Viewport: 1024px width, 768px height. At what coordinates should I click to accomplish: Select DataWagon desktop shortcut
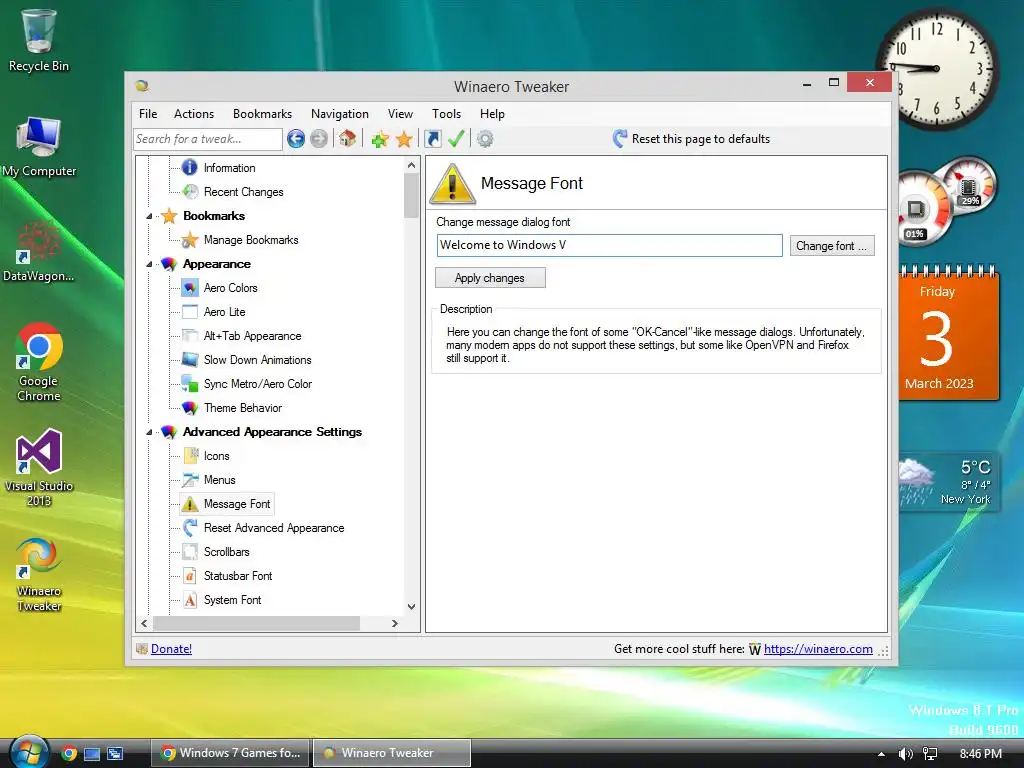[x=39, y=251]
